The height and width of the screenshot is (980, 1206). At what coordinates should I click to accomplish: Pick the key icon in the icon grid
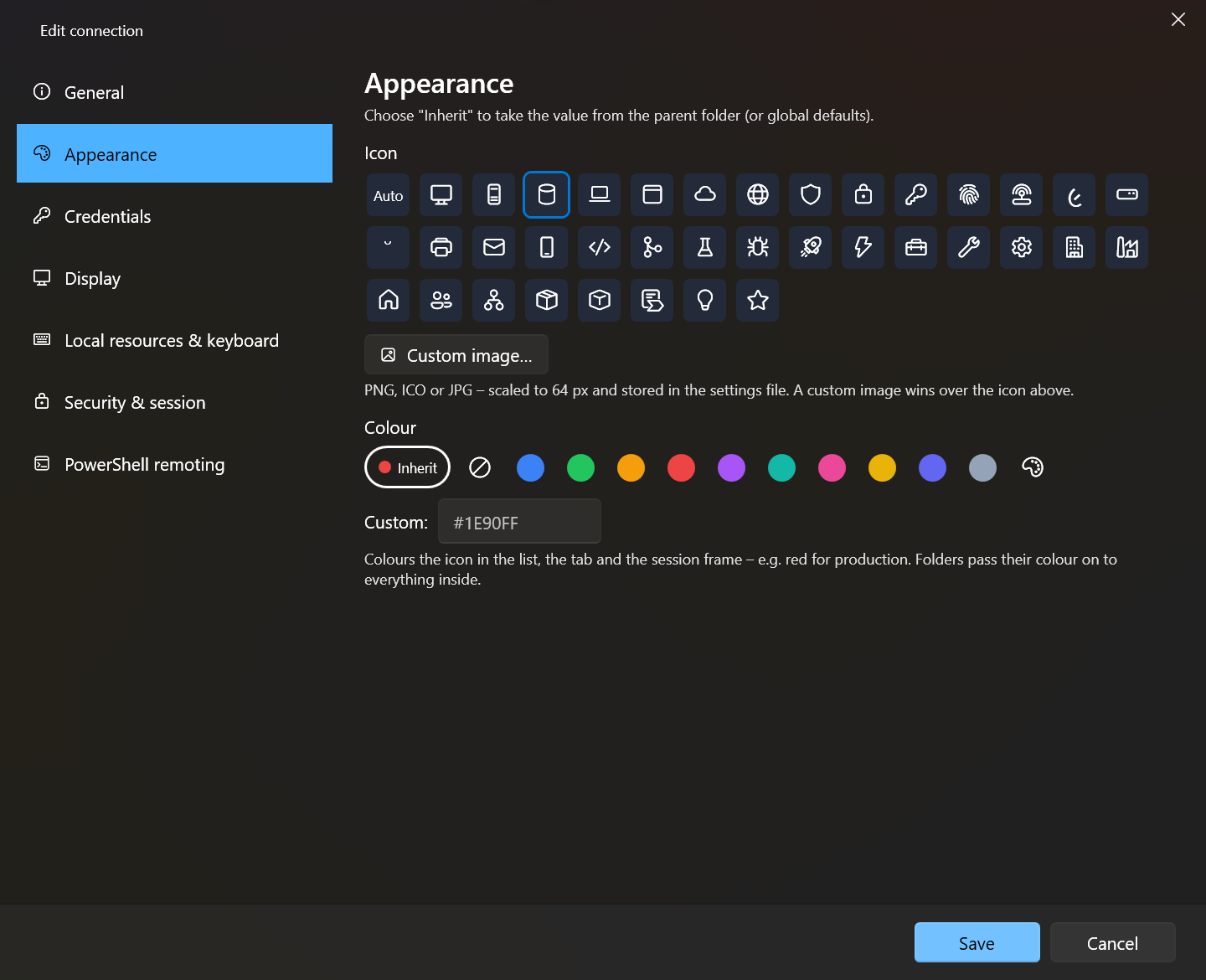click(916, 195)
